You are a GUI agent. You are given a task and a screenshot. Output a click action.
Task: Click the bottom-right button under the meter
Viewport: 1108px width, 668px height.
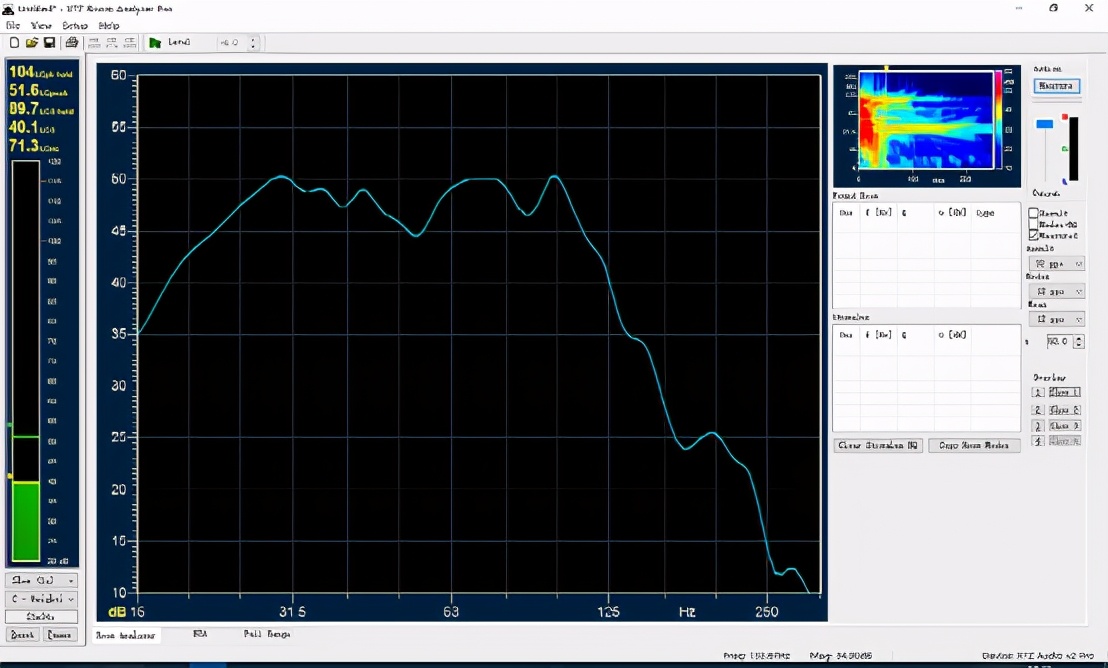[x=60, y=635]
